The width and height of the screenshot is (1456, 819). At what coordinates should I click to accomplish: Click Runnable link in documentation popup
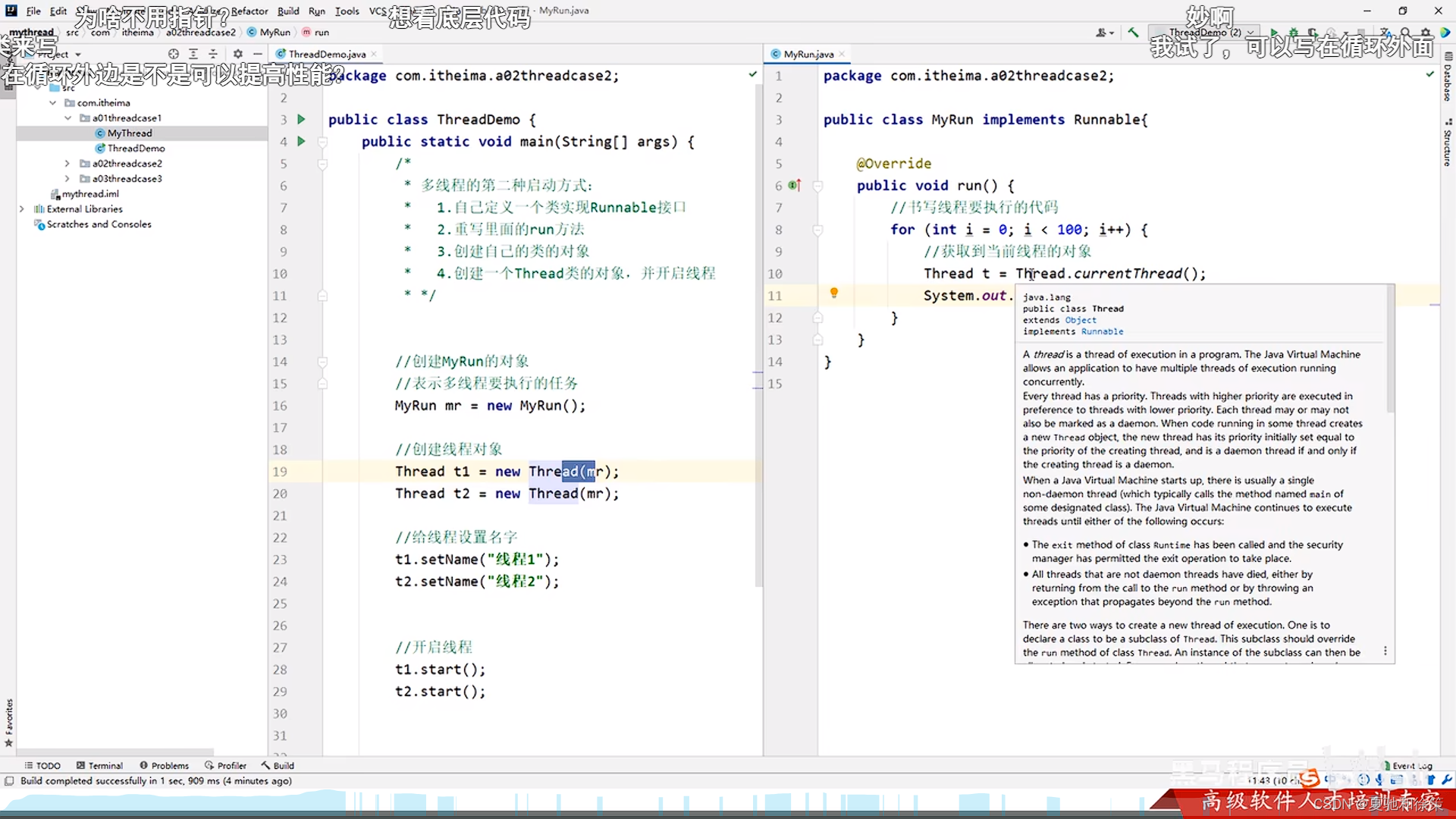(1102, 331)
